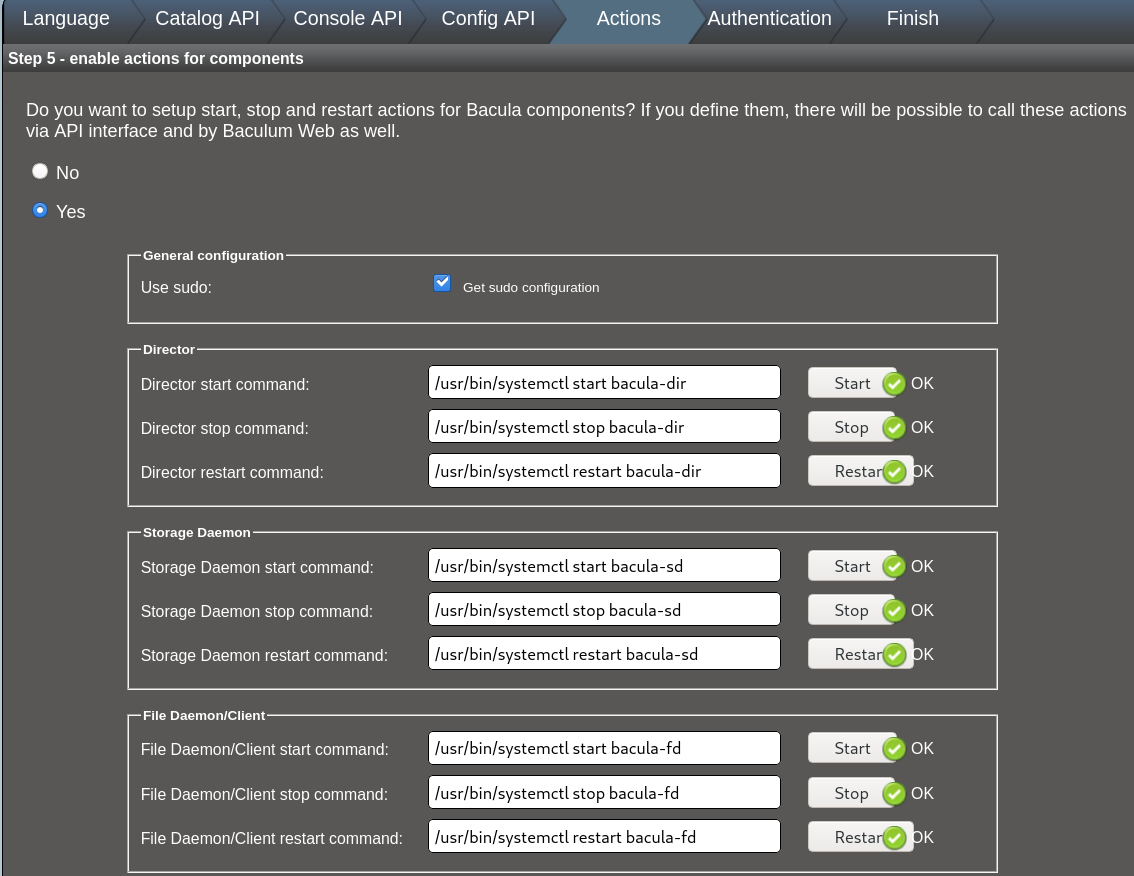Test the Director Start button

point(852,383)
